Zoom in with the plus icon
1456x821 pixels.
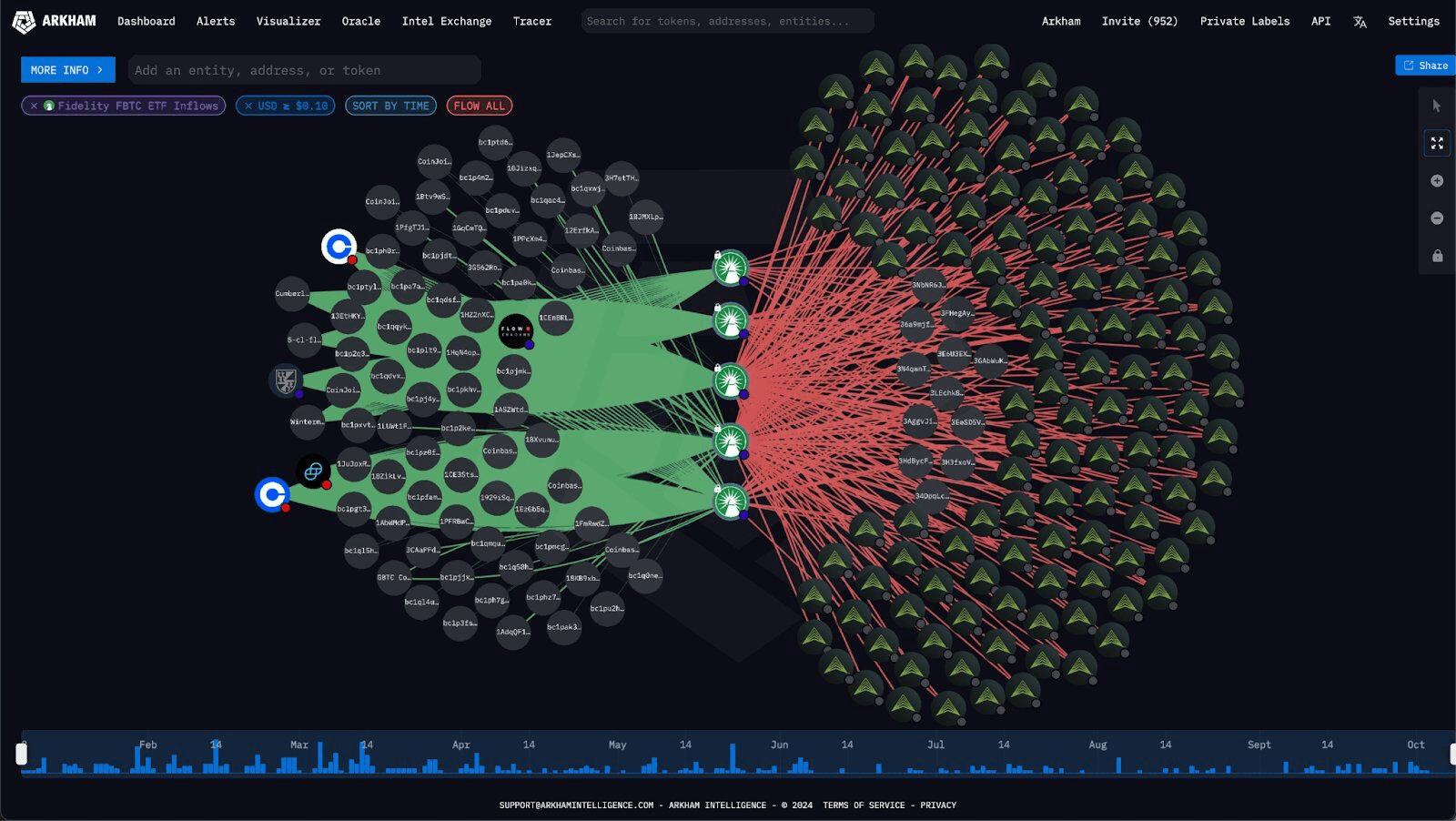pos(1437,180)
